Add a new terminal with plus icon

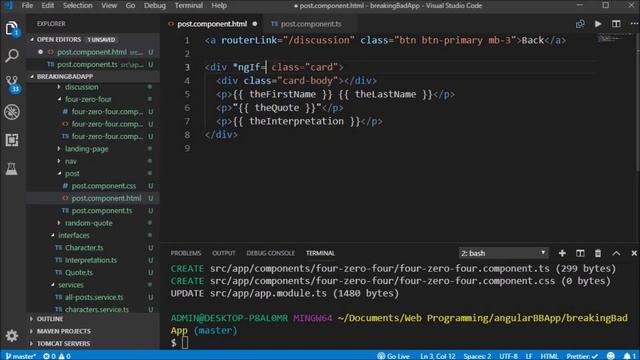pos(562,253)
